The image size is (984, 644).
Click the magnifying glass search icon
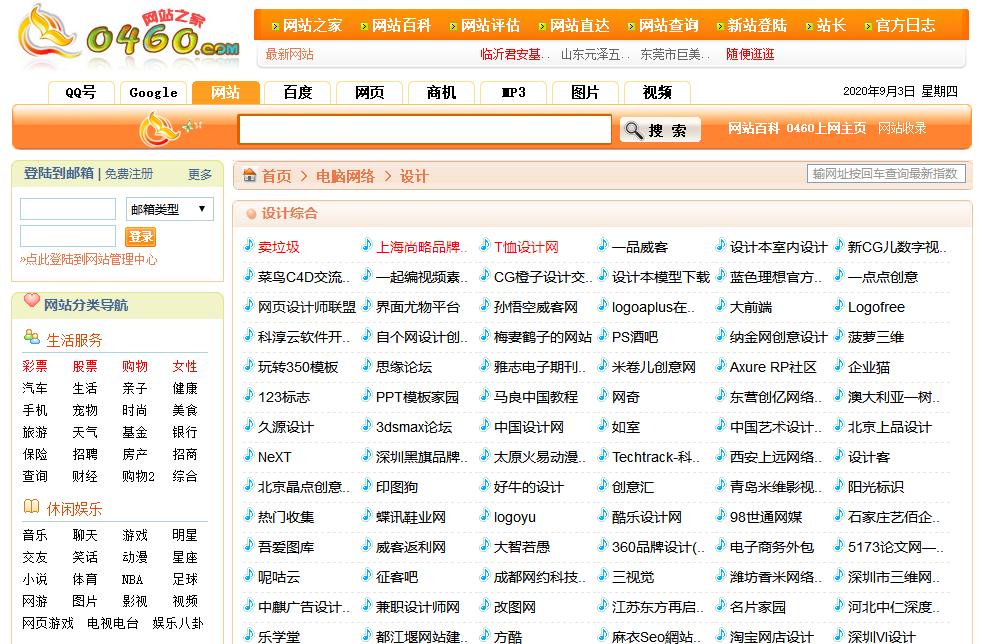coord(633,130)
